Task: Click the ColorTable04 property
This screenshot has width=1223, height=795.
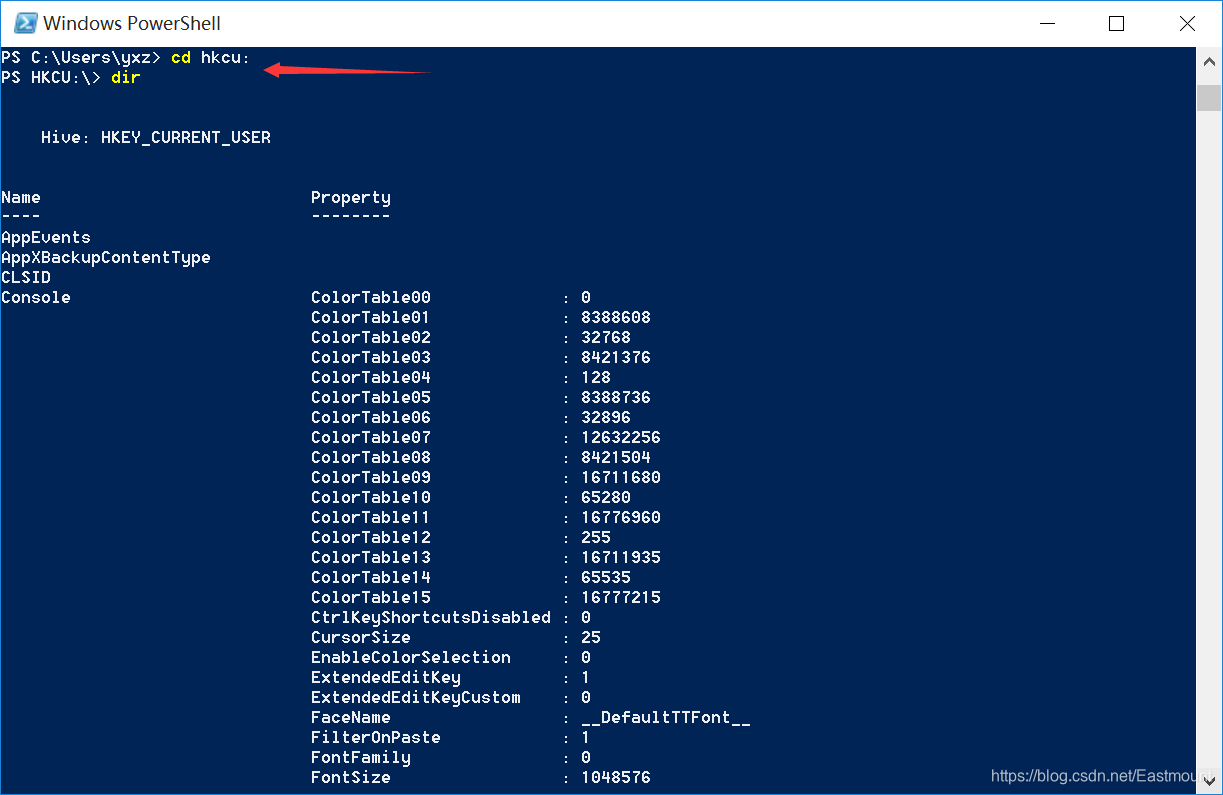Action: pos(371,377)
